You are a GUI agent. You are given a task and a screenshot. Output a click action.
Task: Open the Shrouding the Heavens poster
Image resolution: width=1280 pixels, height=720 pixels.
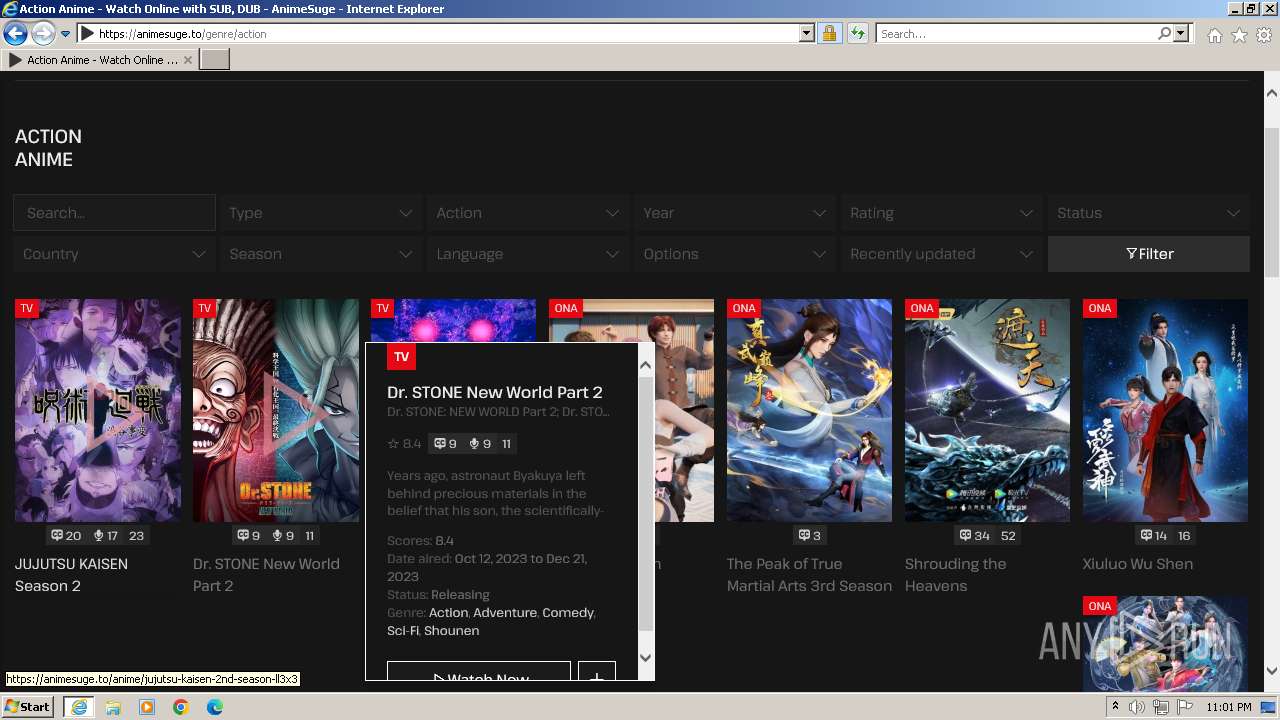coord(987,410)
